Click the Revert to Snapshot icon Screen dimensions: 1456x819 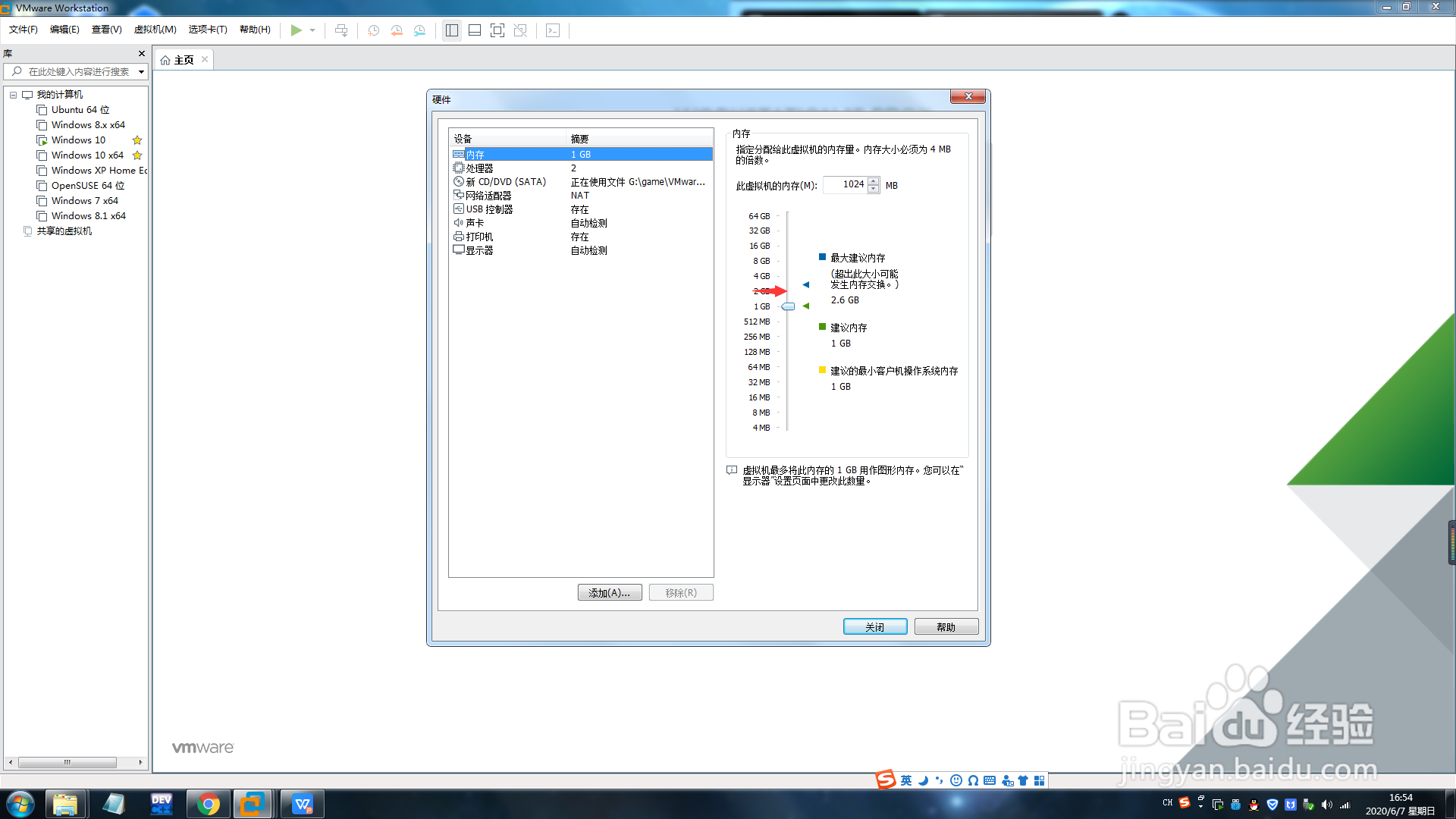coord(396,30)
